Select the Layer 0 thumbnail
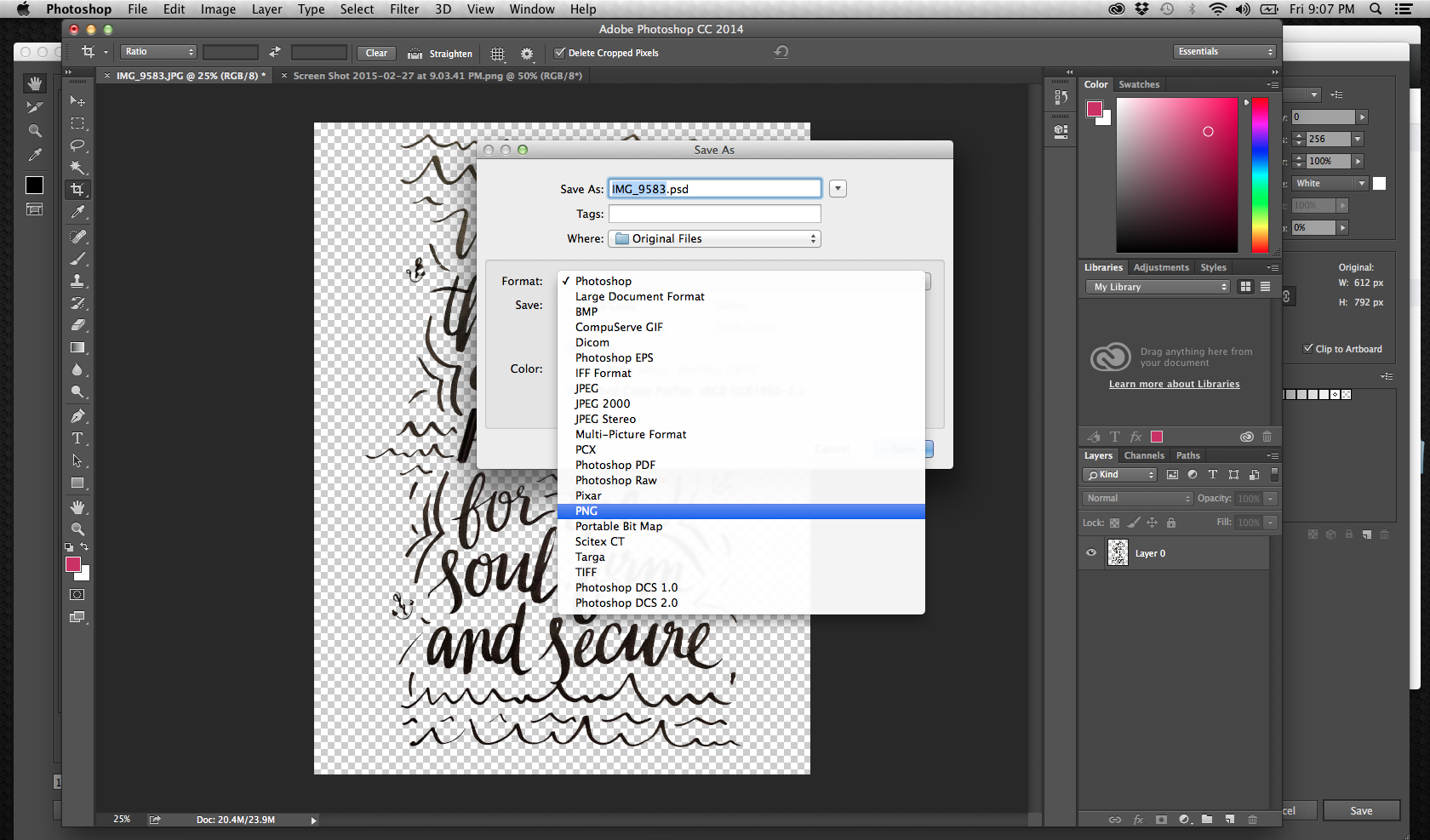This screenshot has width=1430, height=840. (1118, 553)
